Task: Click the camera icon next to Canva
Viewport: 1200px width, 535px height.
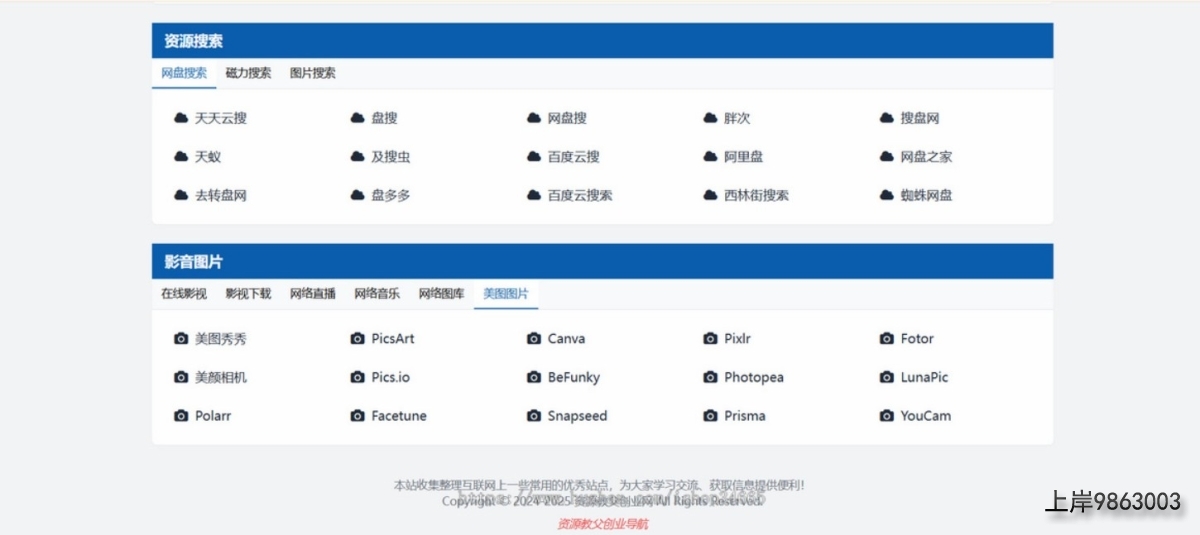Action: click(x=534, y=339)
